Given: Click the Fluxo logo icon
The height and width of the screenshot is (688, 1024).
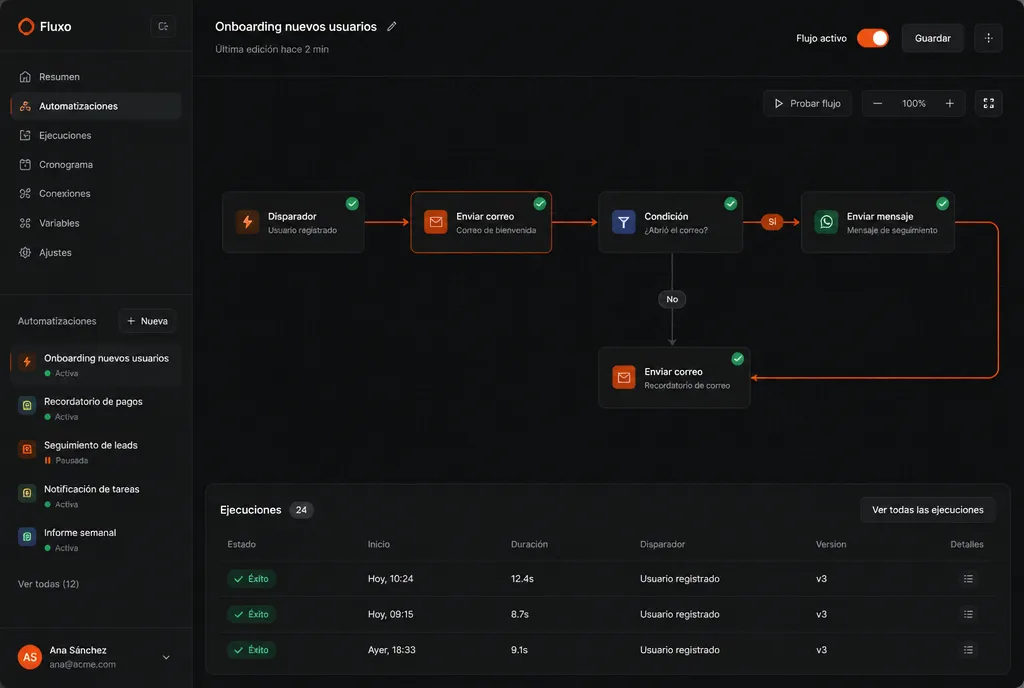Looking at the screenshot, I should [26, 27].
